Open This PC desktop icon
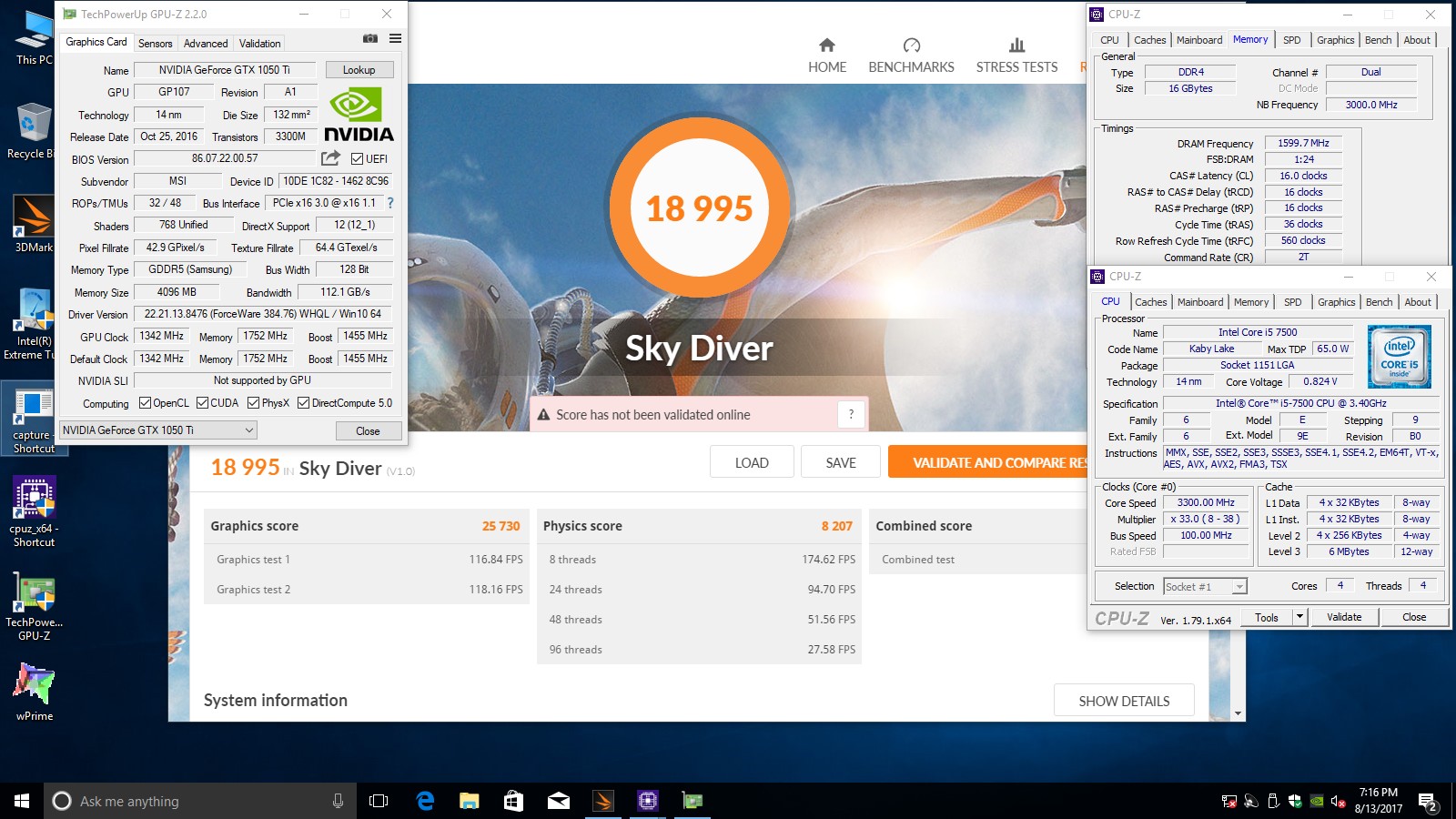This screenshot has height=819, width=1456. point(34,38)
